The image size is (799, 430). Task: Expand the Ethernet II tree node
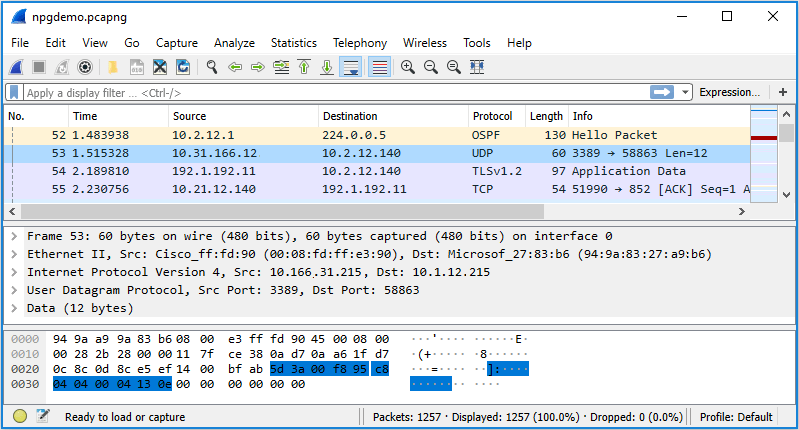pyautogui.click(x=14, y=254)
